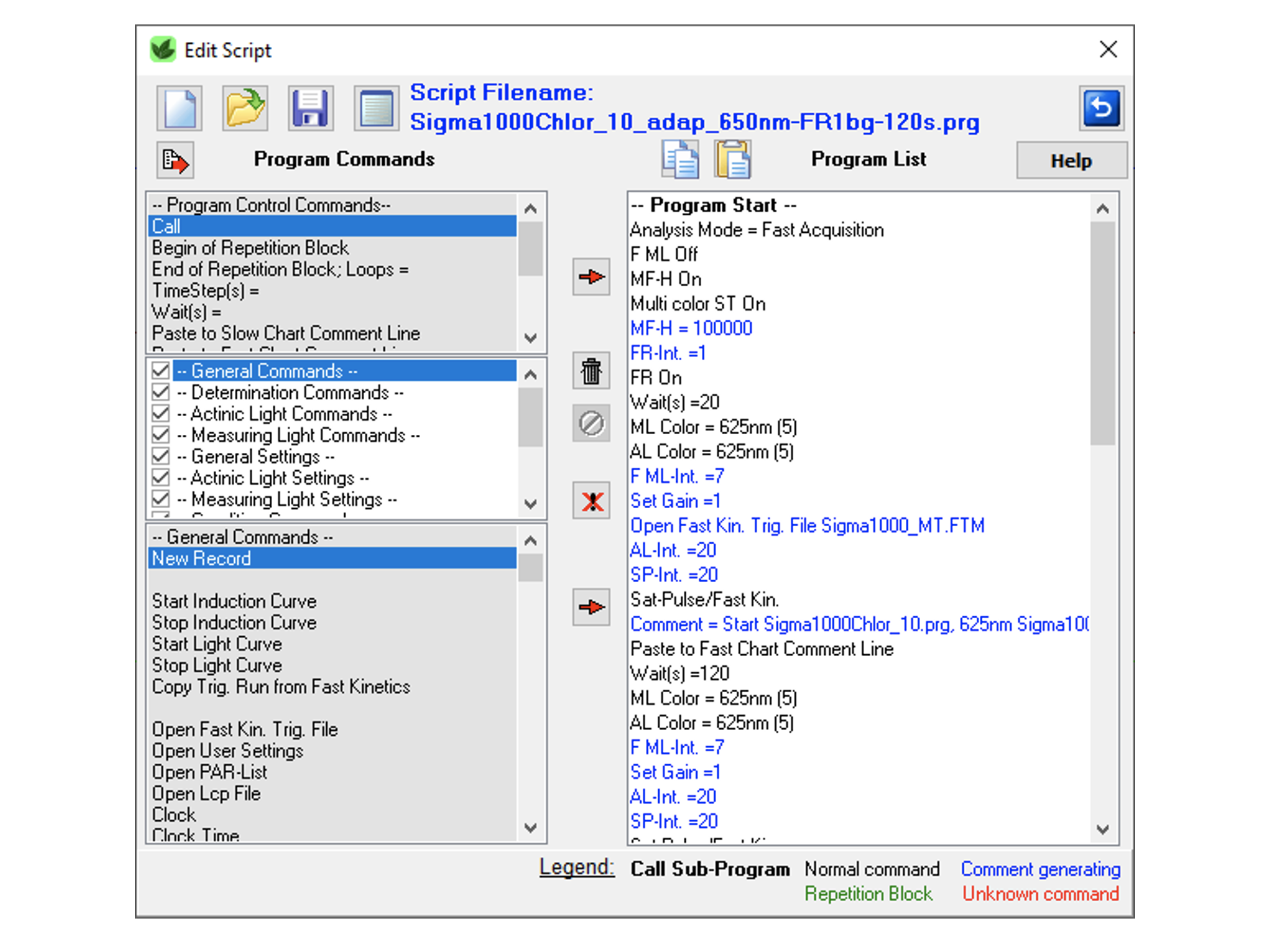Insert the Call command with the upper red arrow

[x=591, y=277]
